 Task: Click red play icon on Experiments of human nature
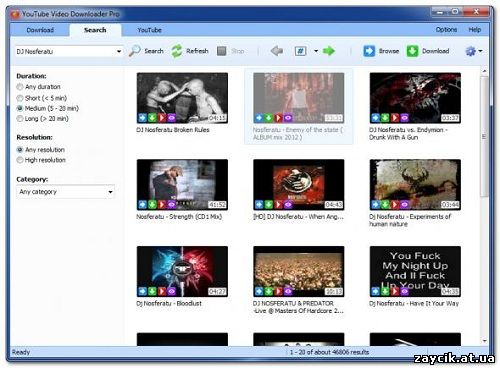tap(395, 204)
